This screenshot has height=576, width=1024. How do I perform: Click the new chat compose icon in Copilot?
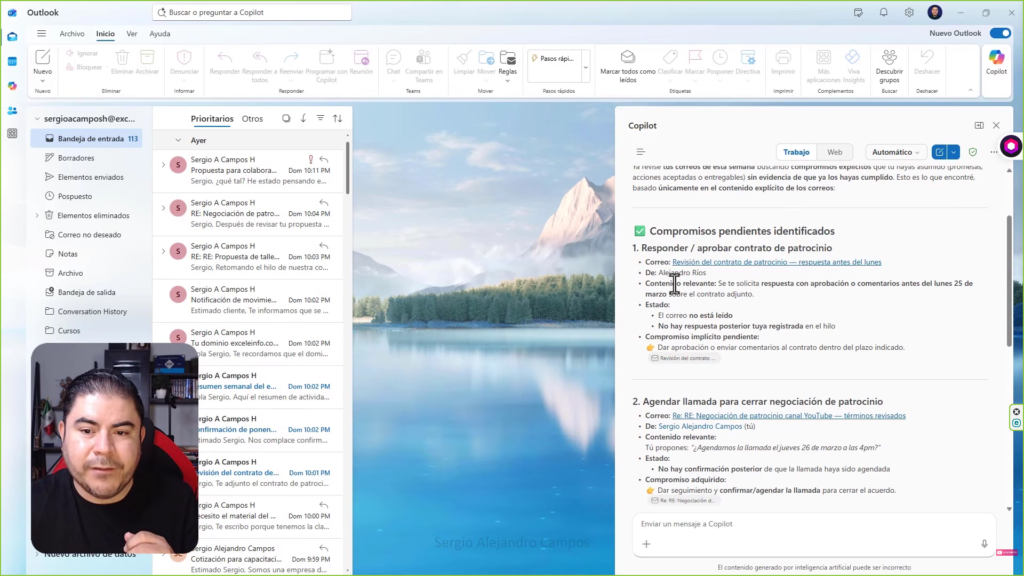[x=939, y=152]
